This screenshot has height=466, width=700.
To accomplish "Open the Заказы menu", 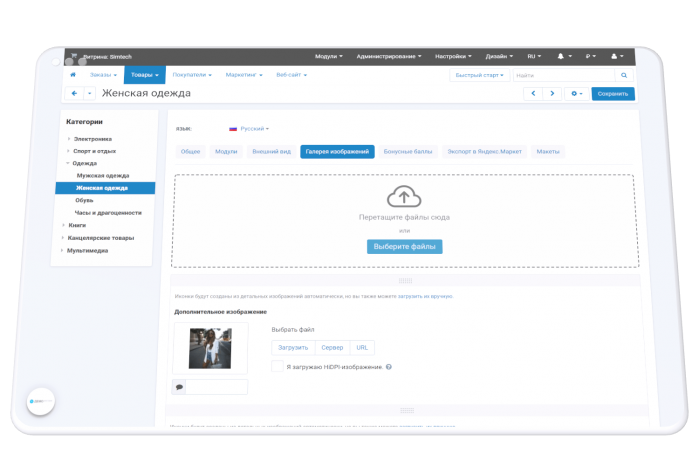I will (x=103, y=75).
